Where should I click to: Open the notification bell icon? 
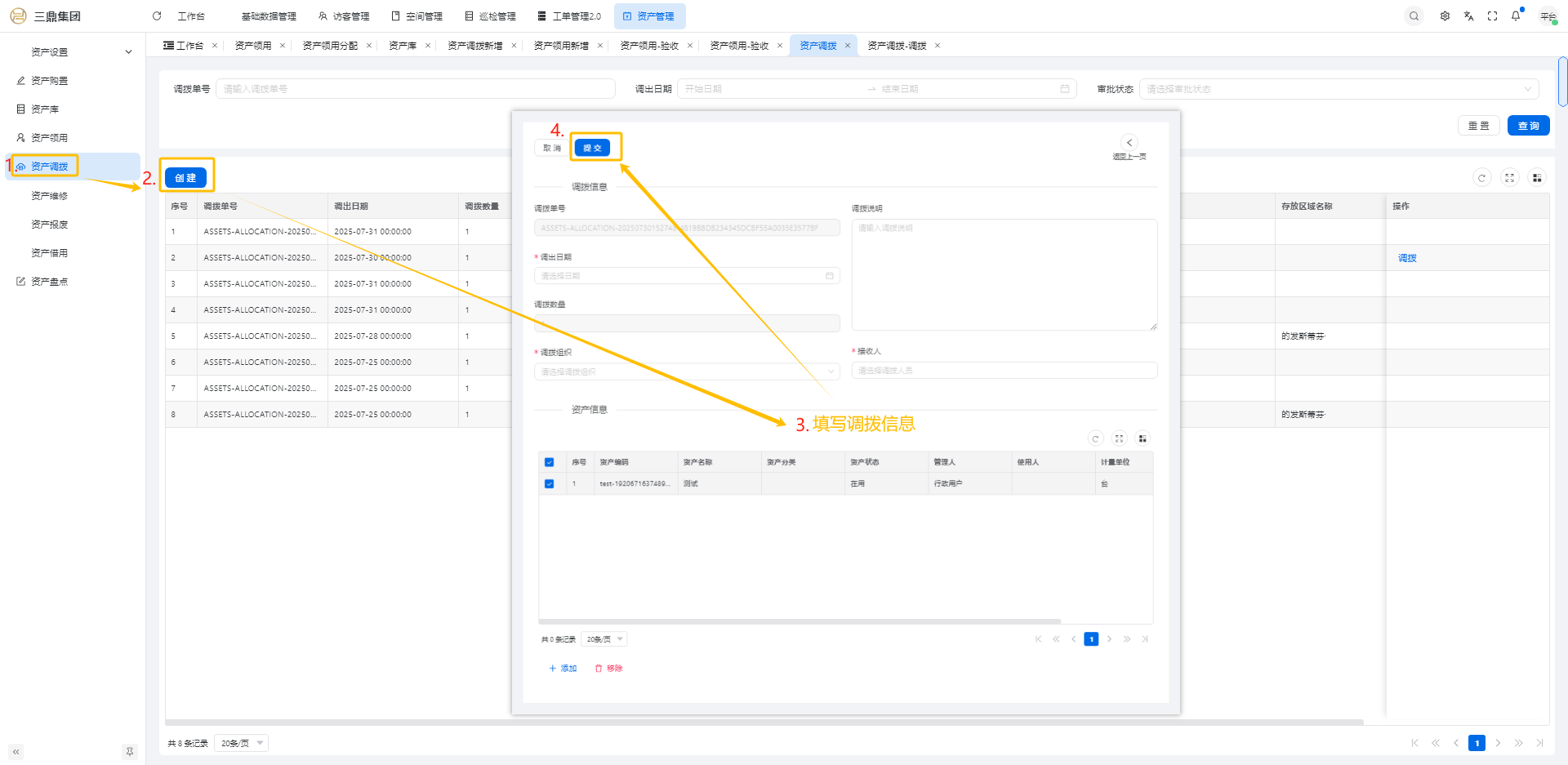pos(1516,16)
